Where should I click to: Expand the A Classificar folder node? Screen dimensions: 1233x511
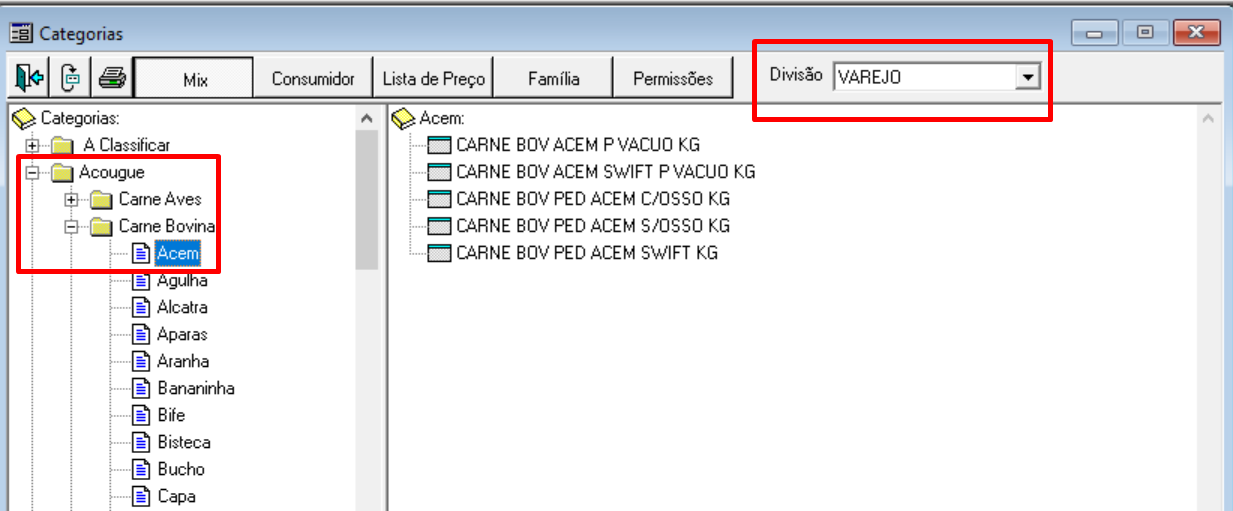click(32, 145)
